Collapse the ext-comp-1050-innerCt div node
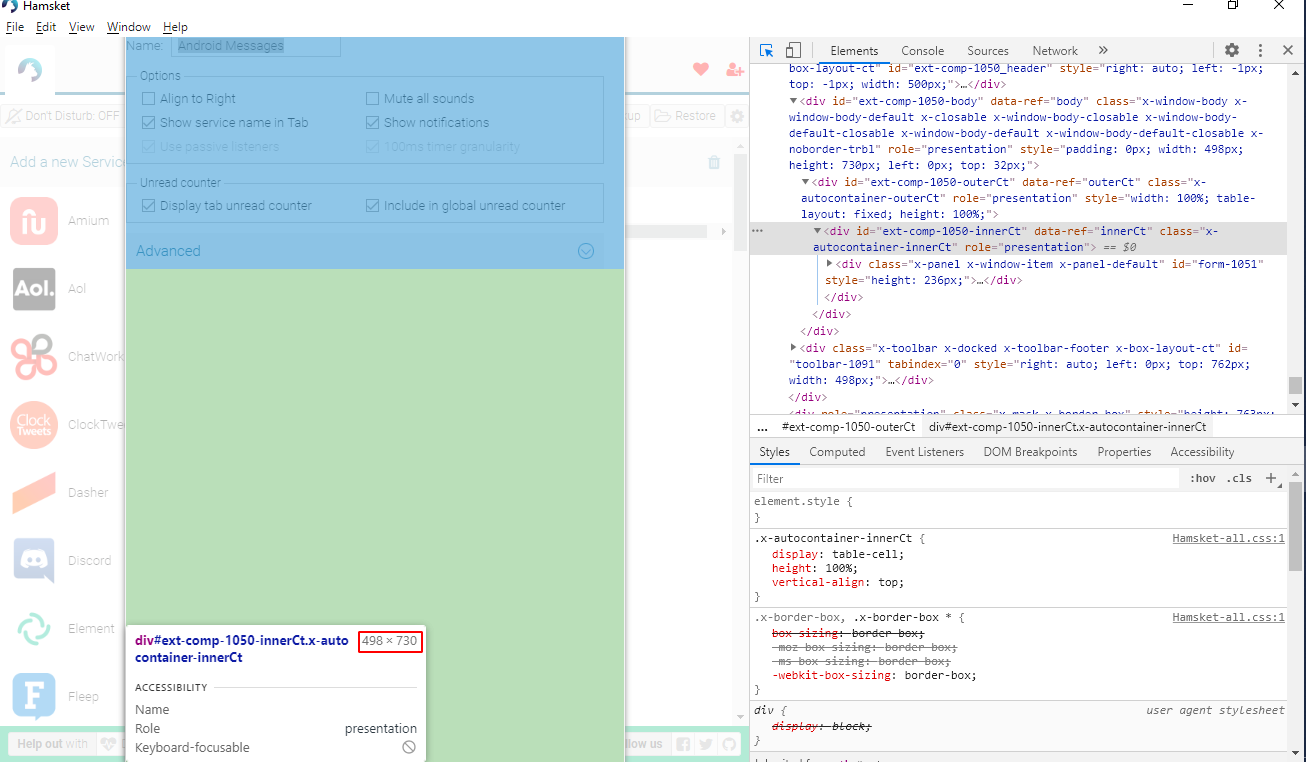 pyautogui.click(x=818, y=231)
